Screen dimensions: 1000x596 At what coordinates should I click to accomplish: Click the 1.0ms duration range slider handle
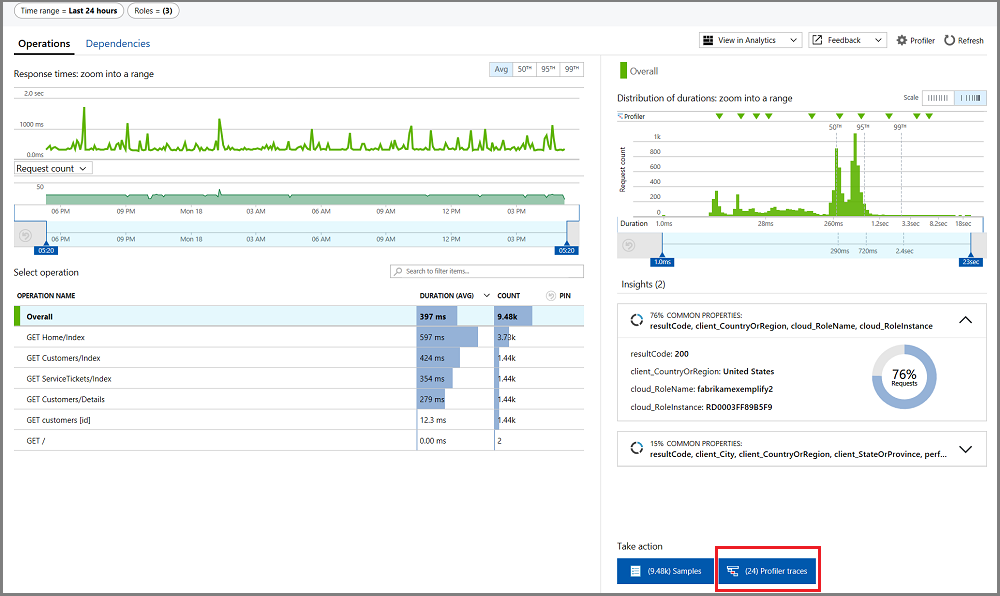pyautogui.click(x=662, y=262)
